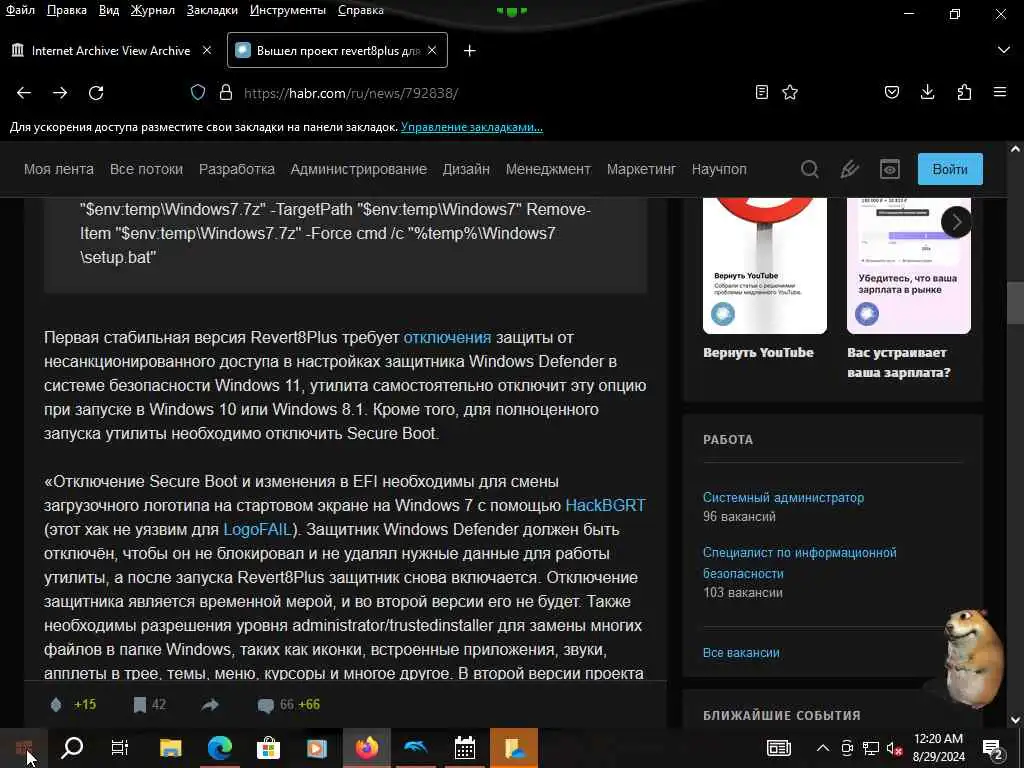
Task: Open Firefox application hamburger menu
Action: (1000, 92)
